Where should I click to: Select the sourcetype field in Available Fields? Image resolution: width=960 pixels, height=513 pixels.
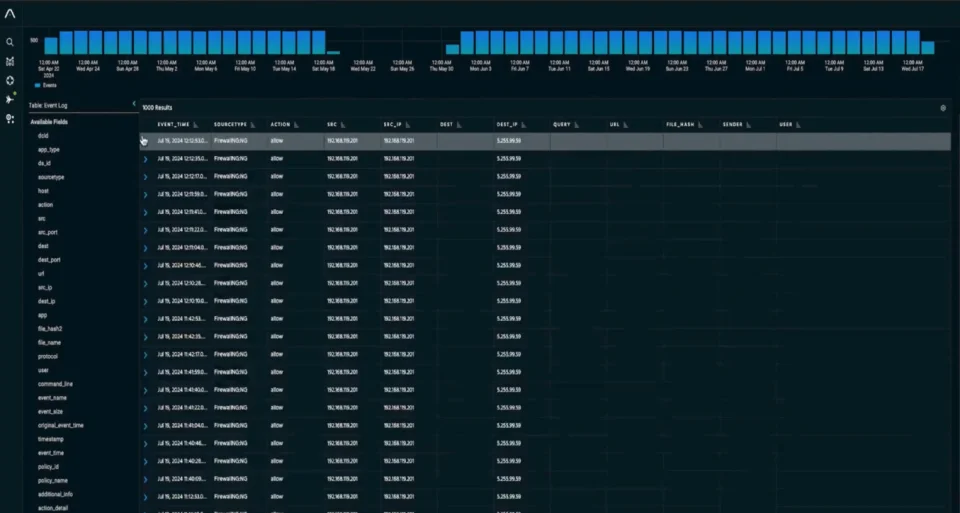point(51,178)
